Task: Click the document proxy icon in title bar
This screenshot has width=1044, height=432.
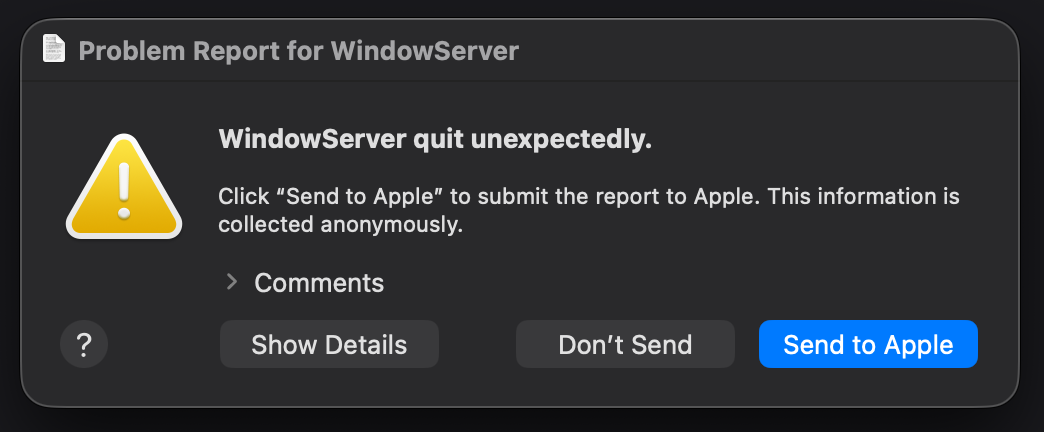Action: (54, 49)
